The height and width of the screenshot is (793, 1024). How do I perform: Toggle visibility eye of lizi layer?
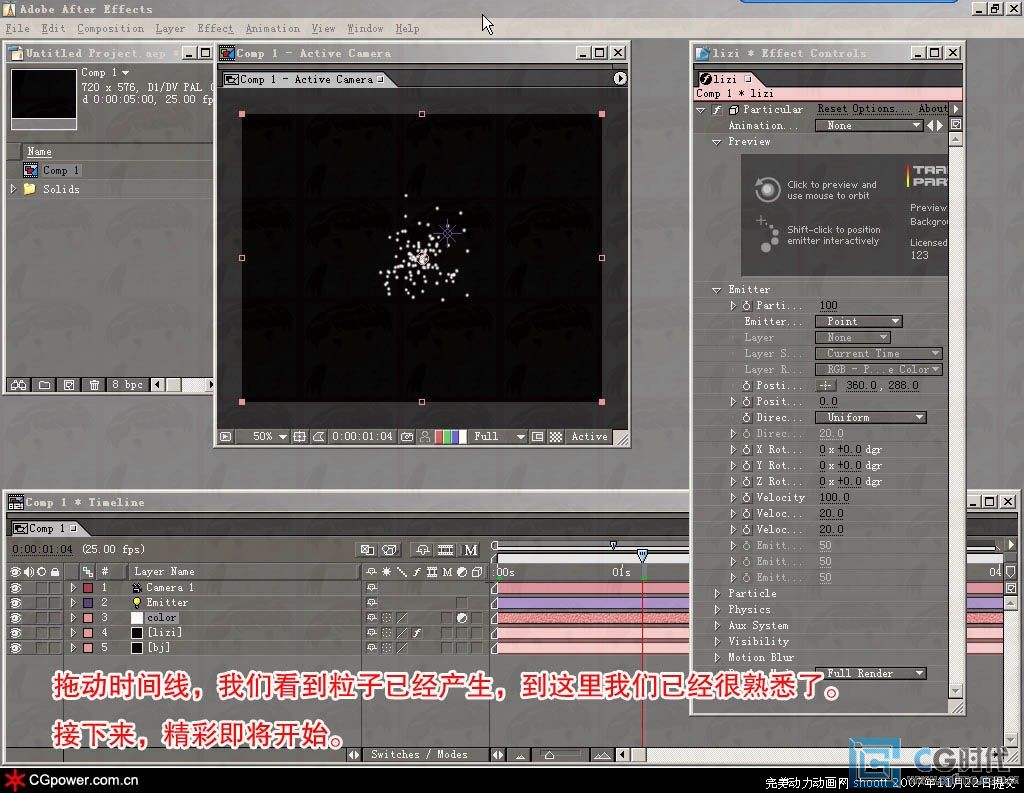pos(15,632)
